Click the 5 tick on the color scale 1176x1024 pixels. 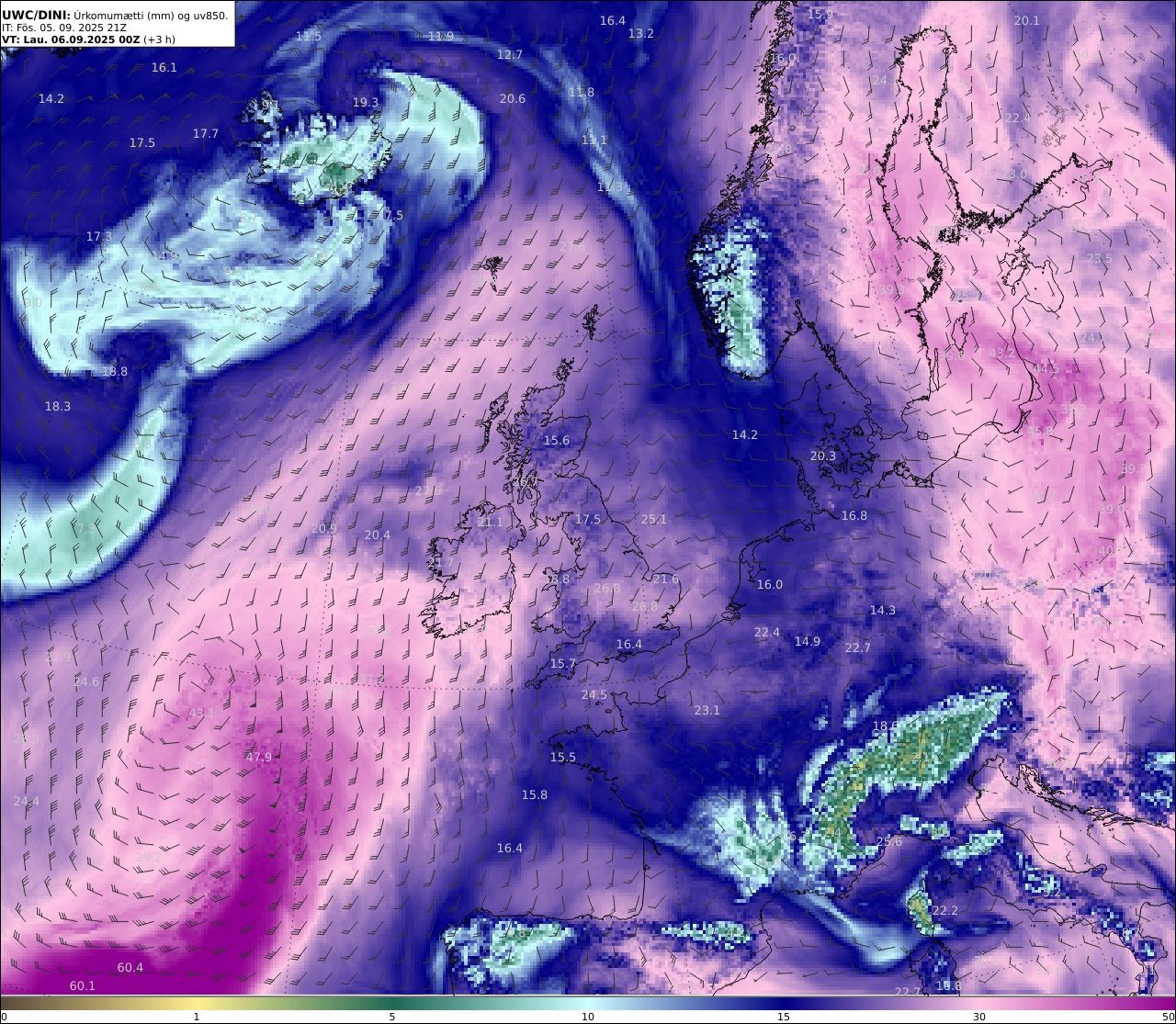pyautogui.click(x=392, y=1017)
